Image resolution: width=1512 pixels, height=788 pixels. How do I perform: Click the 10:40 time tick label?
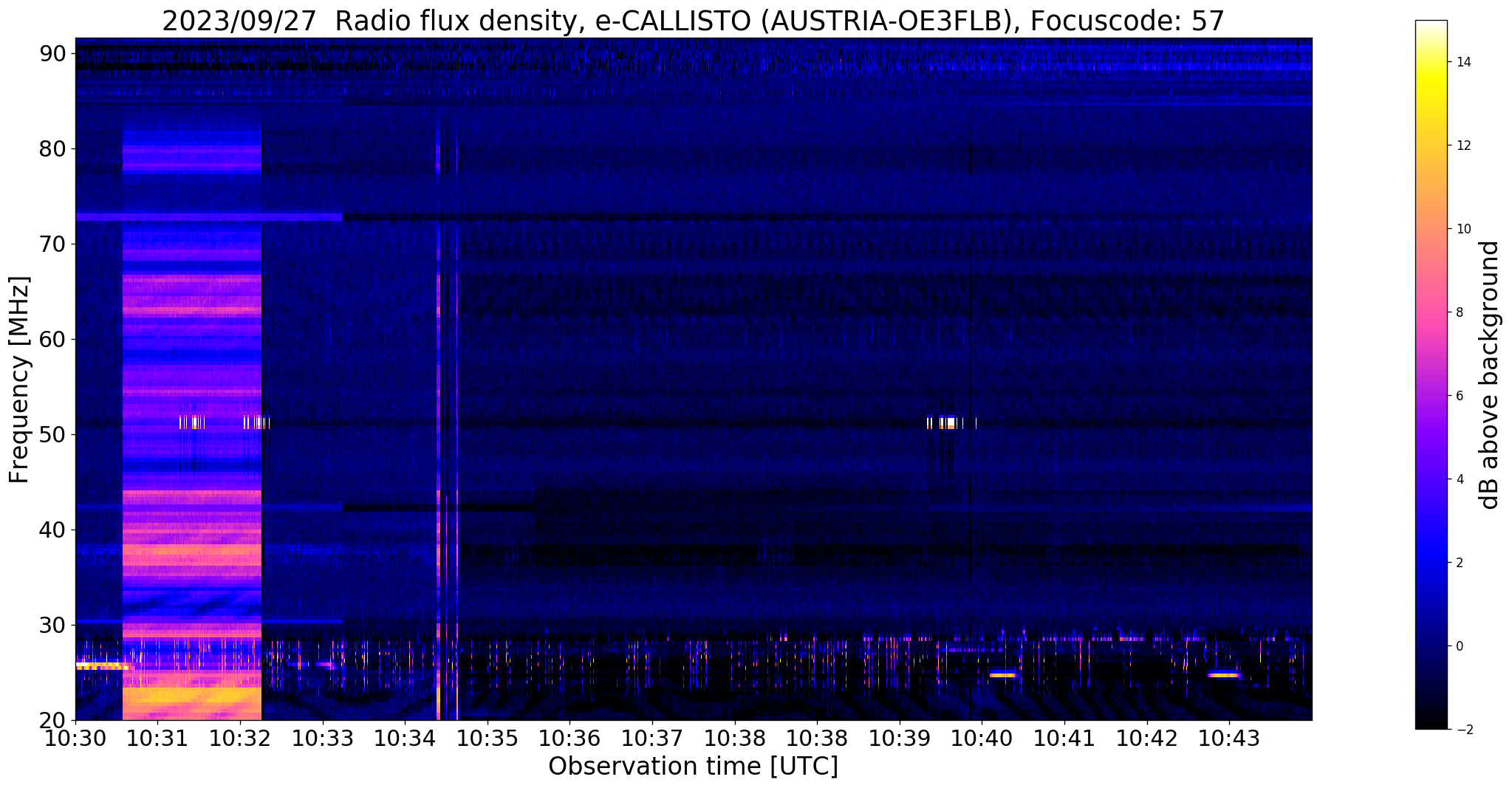pos(982,739)
